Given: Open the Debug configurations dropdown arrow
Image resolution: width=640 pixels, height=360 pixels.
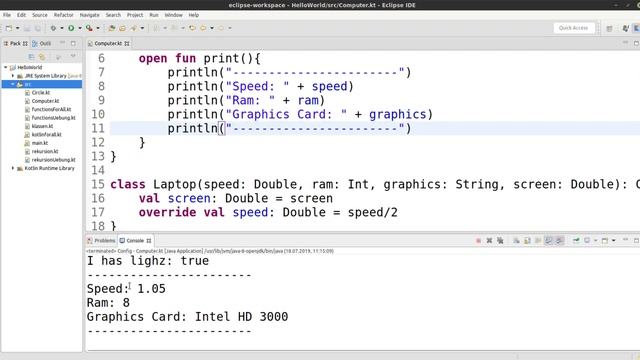Looking at the screenshot, I should point(62,28).
